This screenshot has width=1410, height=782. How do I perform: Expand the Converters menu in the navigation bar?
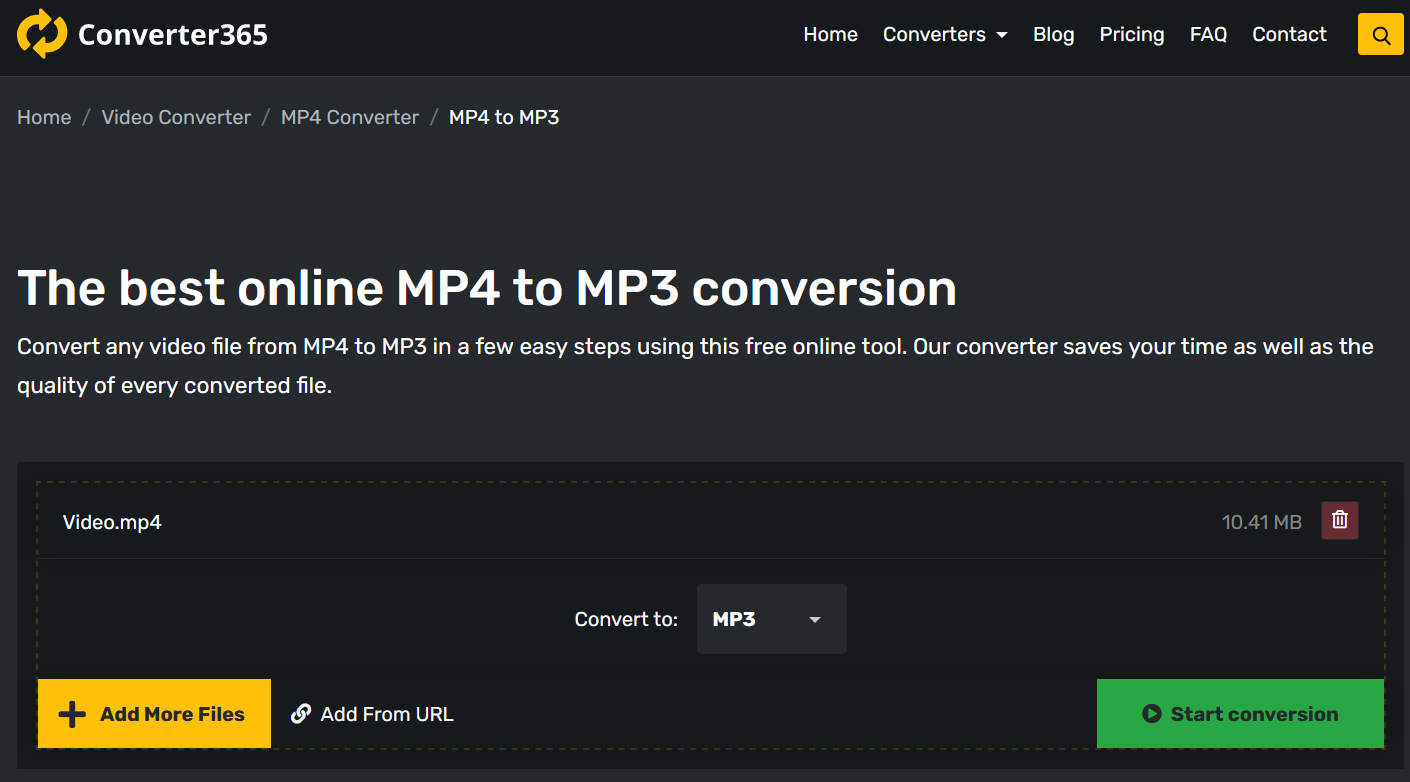point(944,35)
